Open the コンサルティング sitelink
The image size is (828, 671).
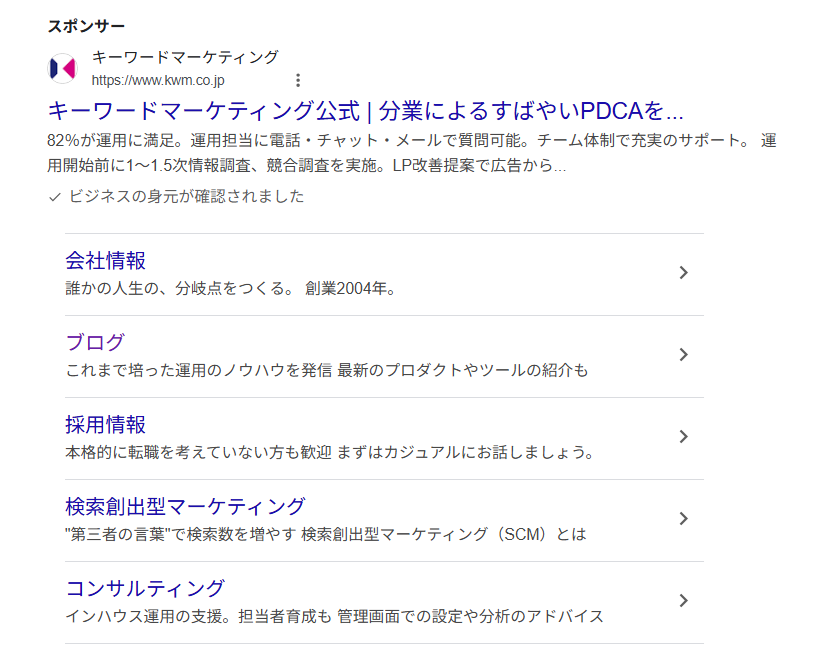tap(145, 588)
